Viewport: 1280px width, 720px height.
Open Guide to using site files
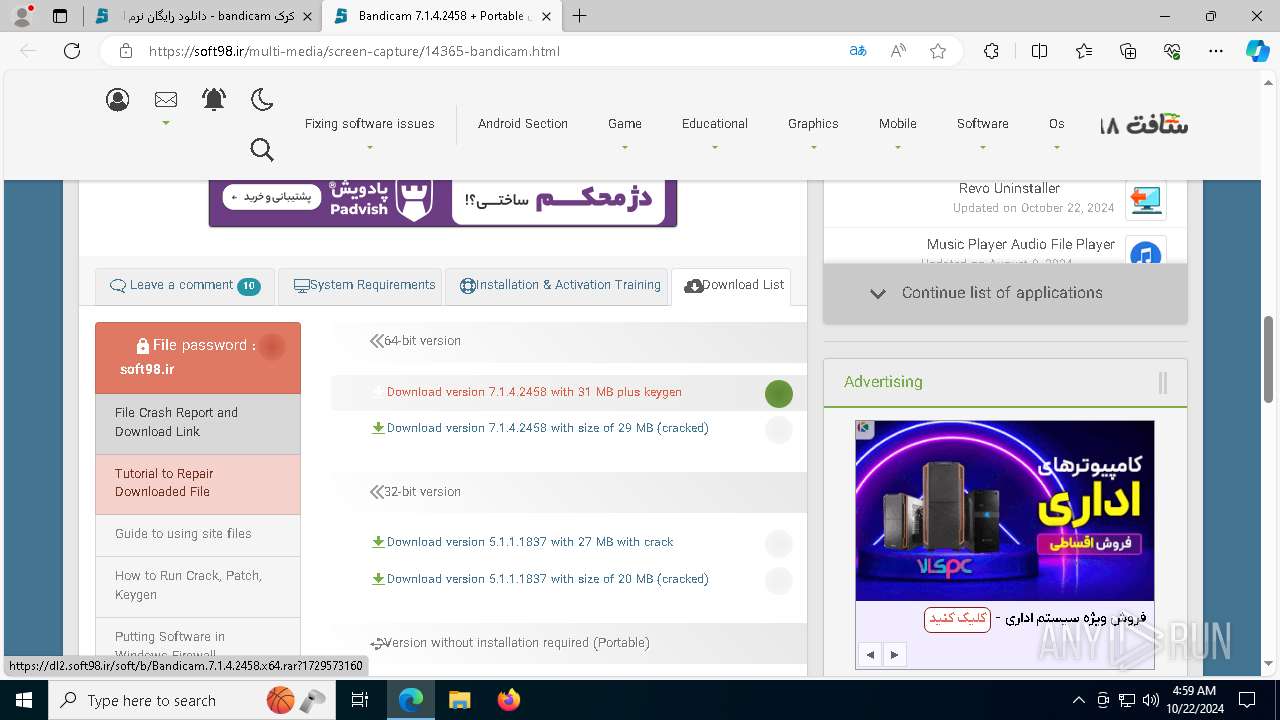click(198, 535)
